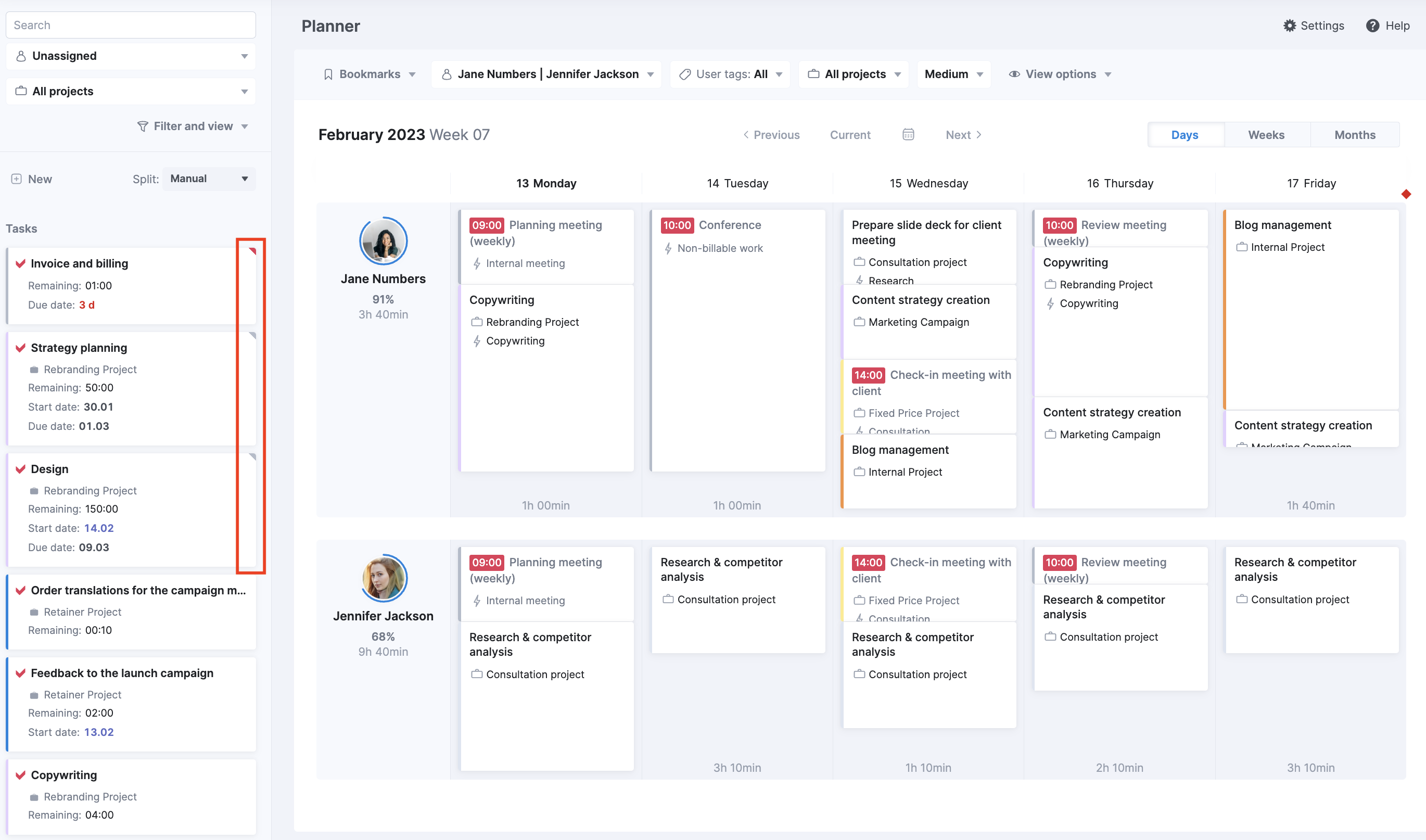1426x840 pixels.
Task: Toggle the checkmark on Order translations task
Action: point(20,590)
